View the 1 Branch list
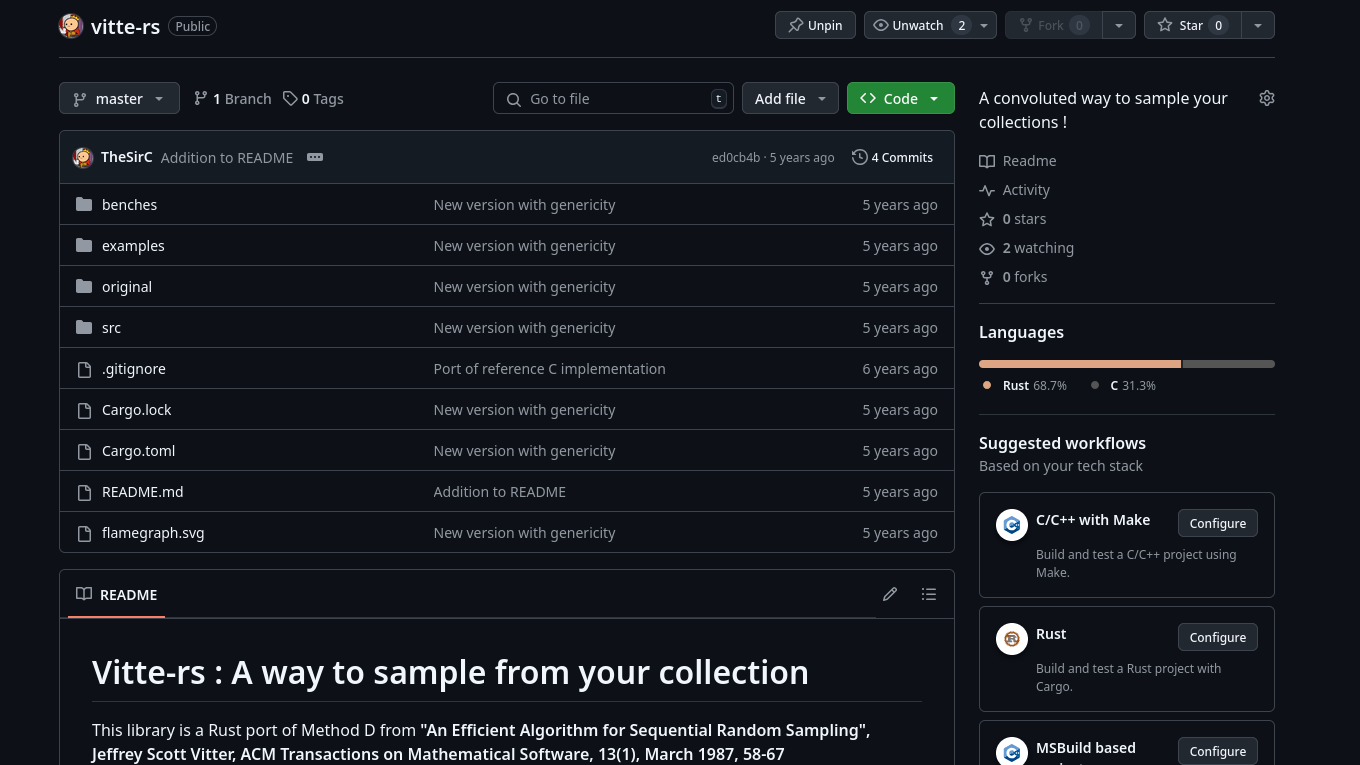The height and width of the screenshot is (765, 1360). [232, 98]
